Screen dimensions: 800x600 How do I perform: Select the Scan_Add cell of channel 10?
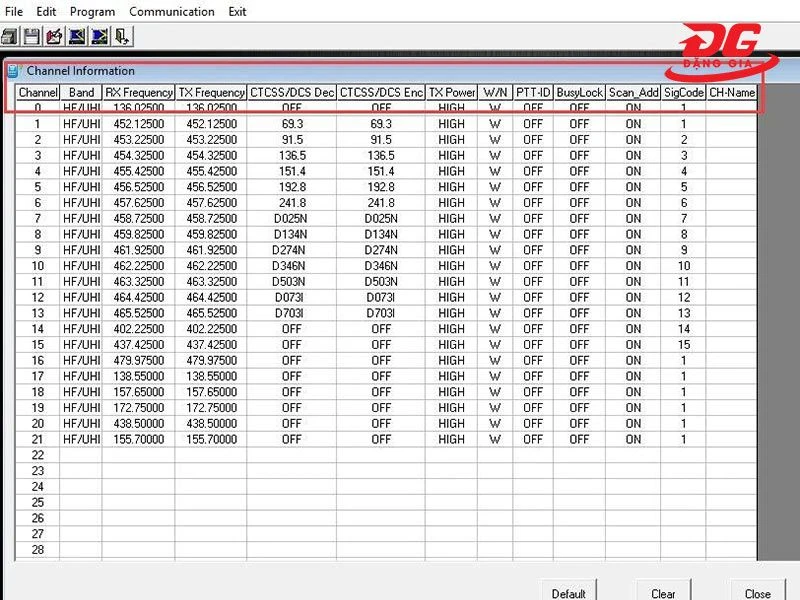(x=633, y=266)
